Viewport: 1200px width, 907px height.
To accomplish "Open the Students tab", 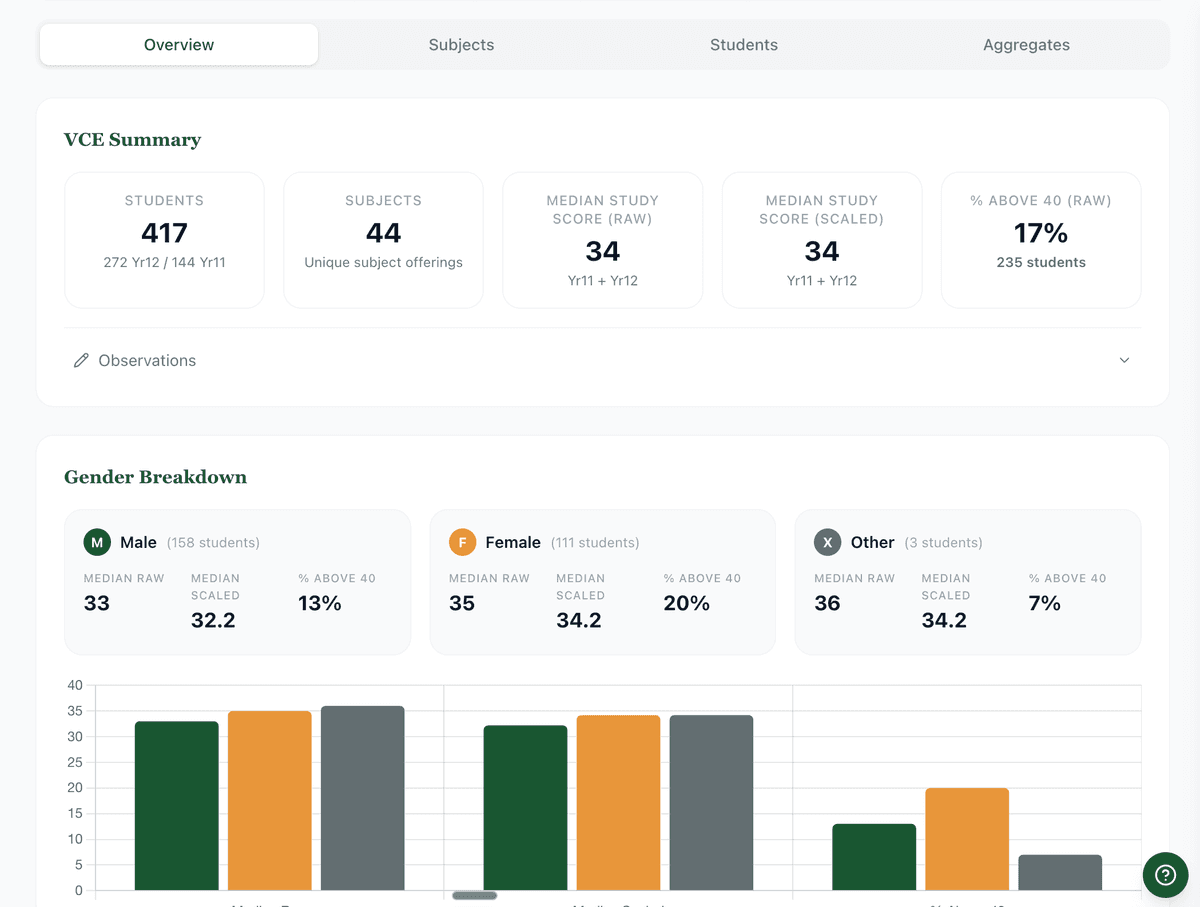I will point(744,45).
